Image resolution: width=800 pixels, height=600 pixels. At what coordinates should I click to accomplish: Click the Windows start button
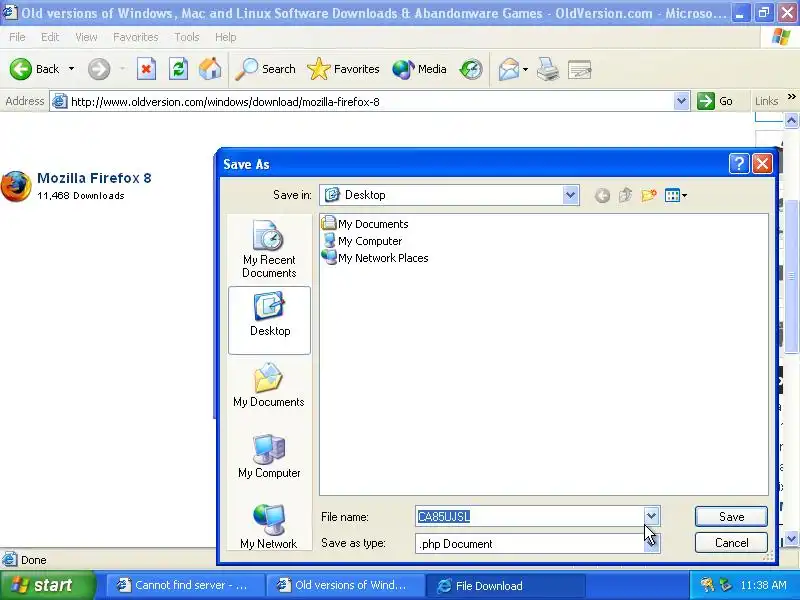(x=47, y=585)
